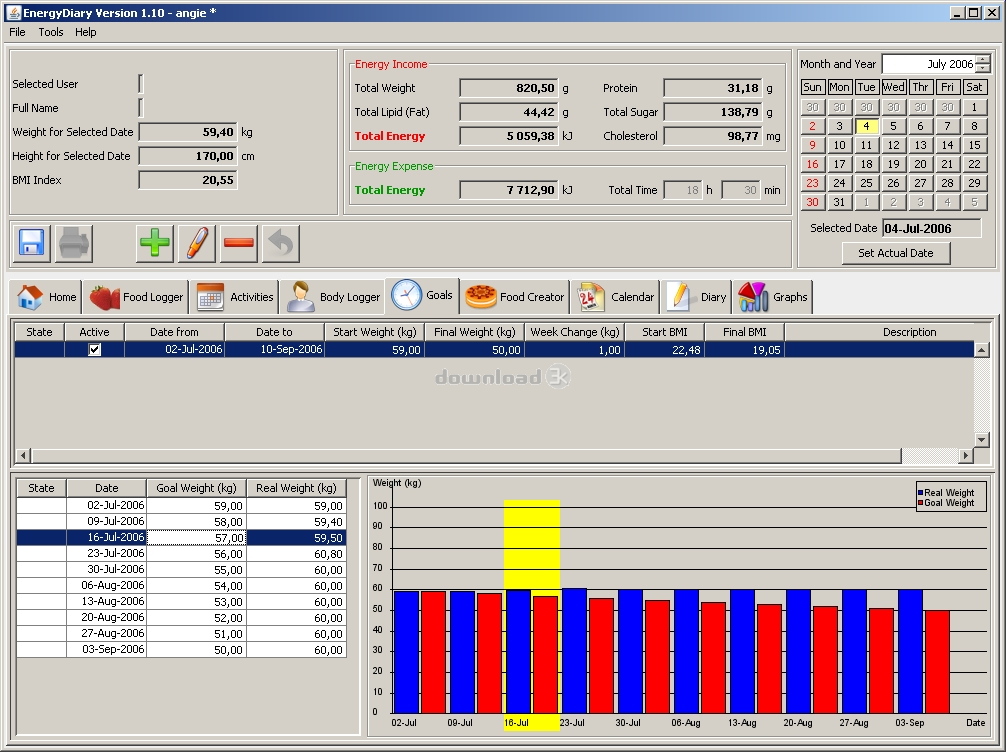Click the undo arrow icon
The height and width of the screenshot is (752, 1006).
[x=281, y=242]
